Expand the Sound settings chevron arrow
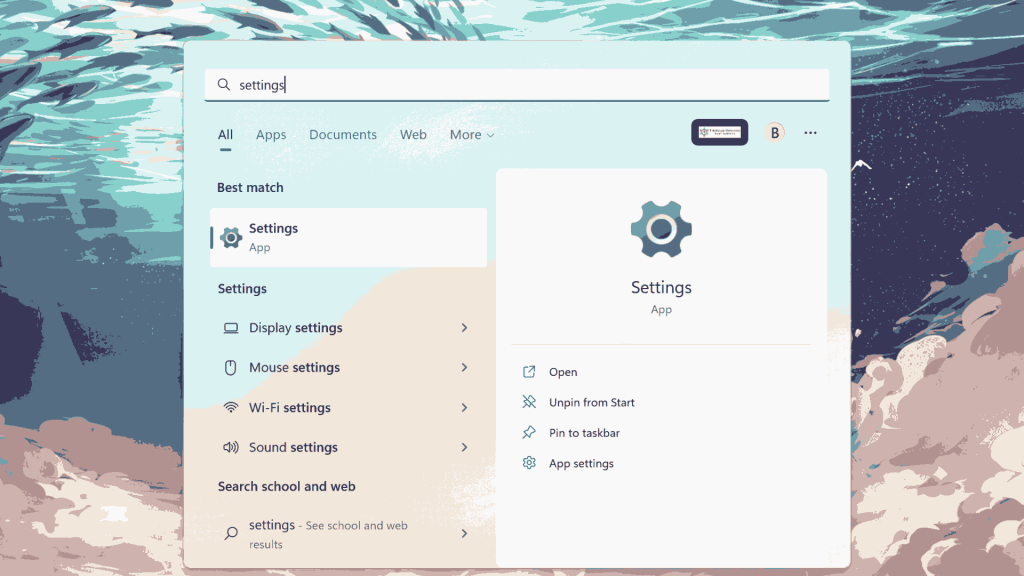 [x=464, y=447]
